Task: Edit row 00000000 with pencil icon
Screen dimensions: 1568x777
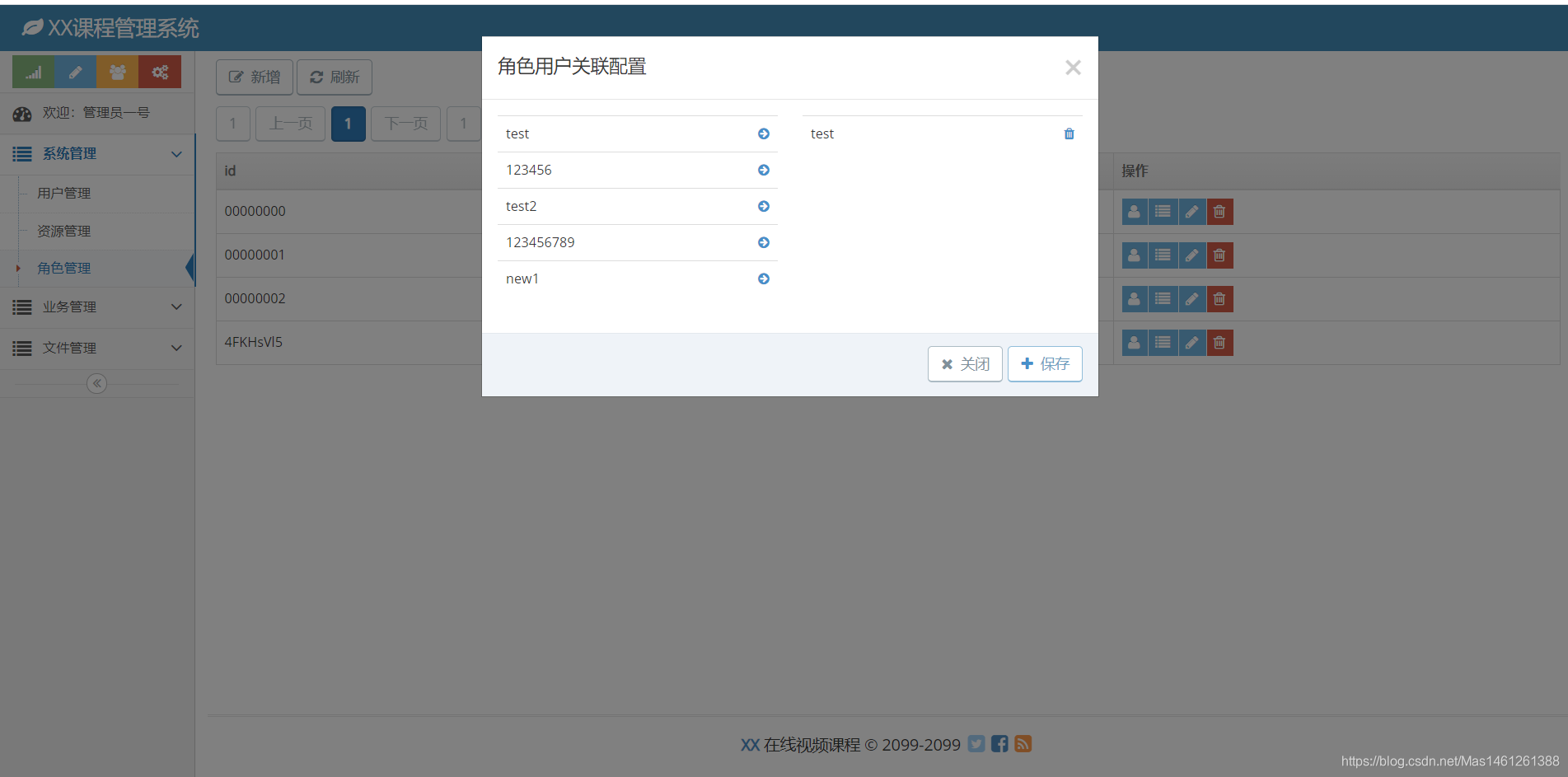Action: (1191, 212)
